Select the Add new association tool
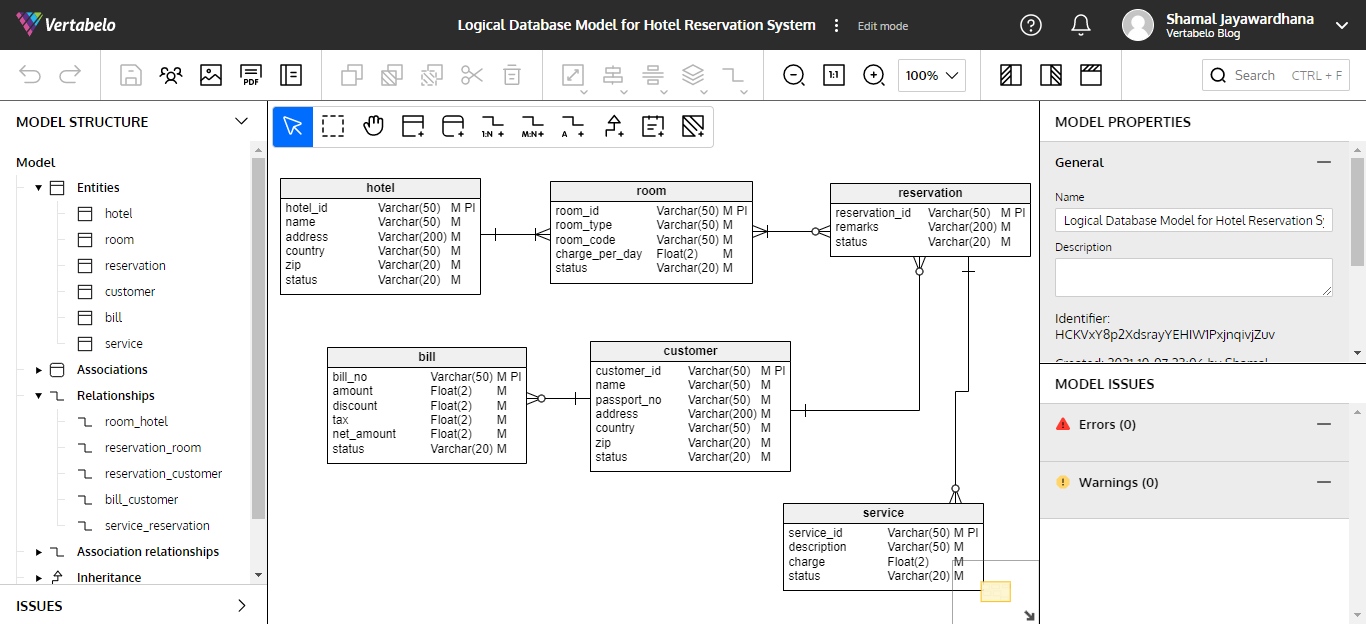This screenshot has height=624, width=1366. pos(453,126)
